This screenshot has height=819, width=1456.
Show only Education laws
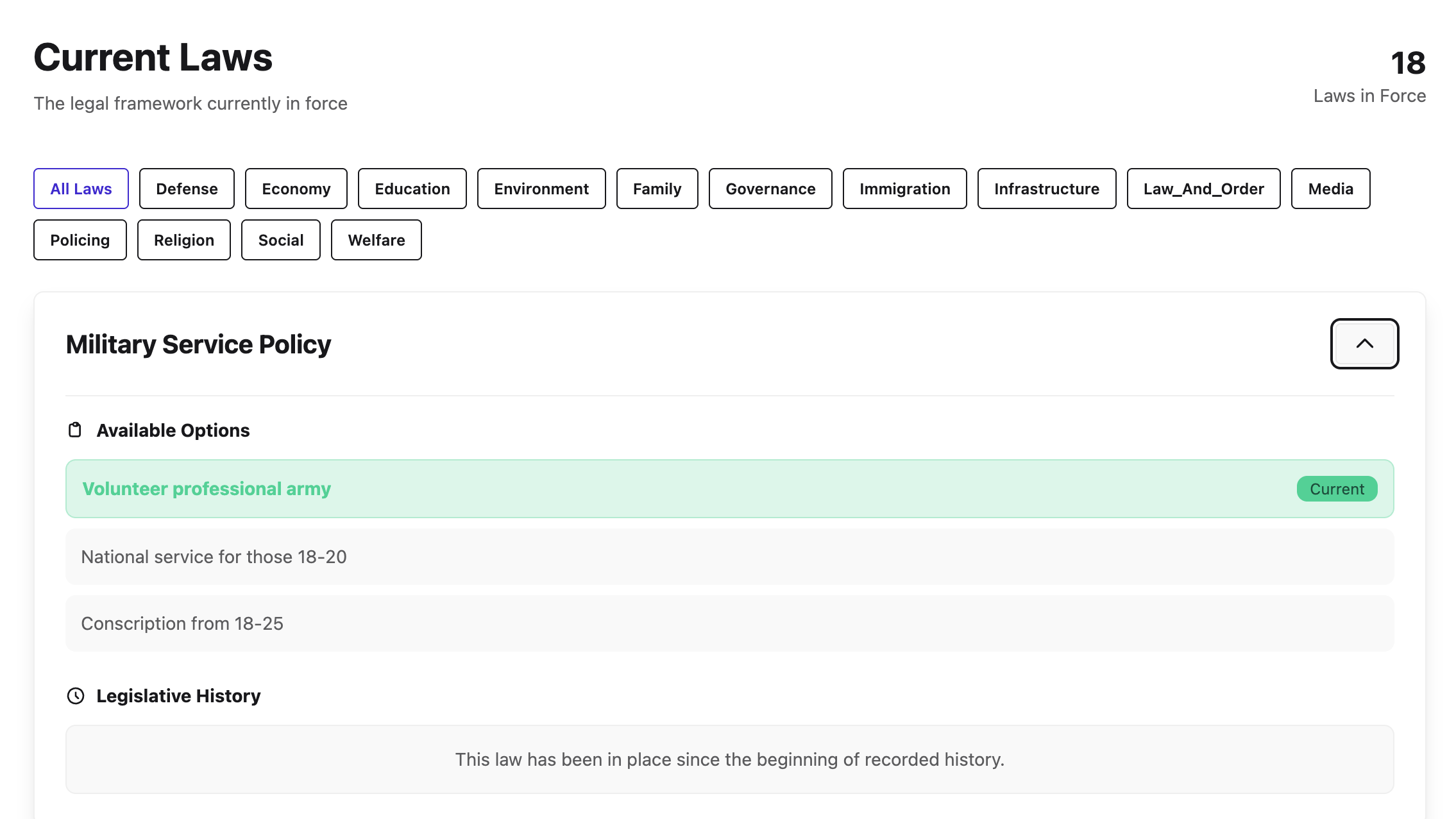click(x=412, y=189)
